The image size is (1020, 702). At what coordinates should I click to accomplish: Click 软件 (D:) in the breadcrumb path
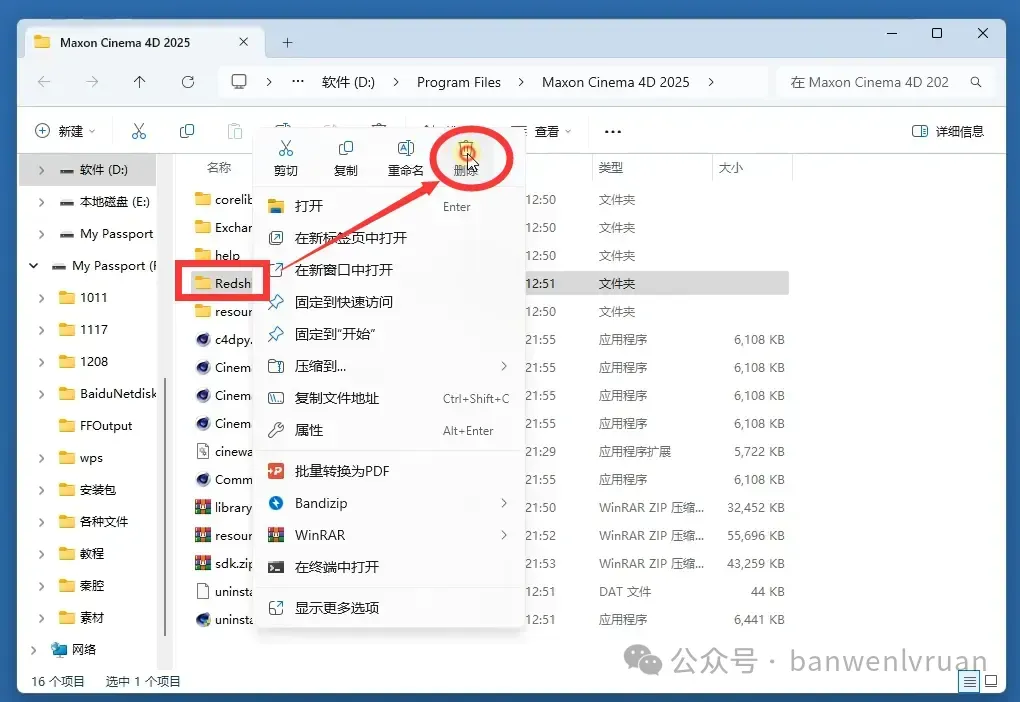pyautogui.click(x=348, y=82)
